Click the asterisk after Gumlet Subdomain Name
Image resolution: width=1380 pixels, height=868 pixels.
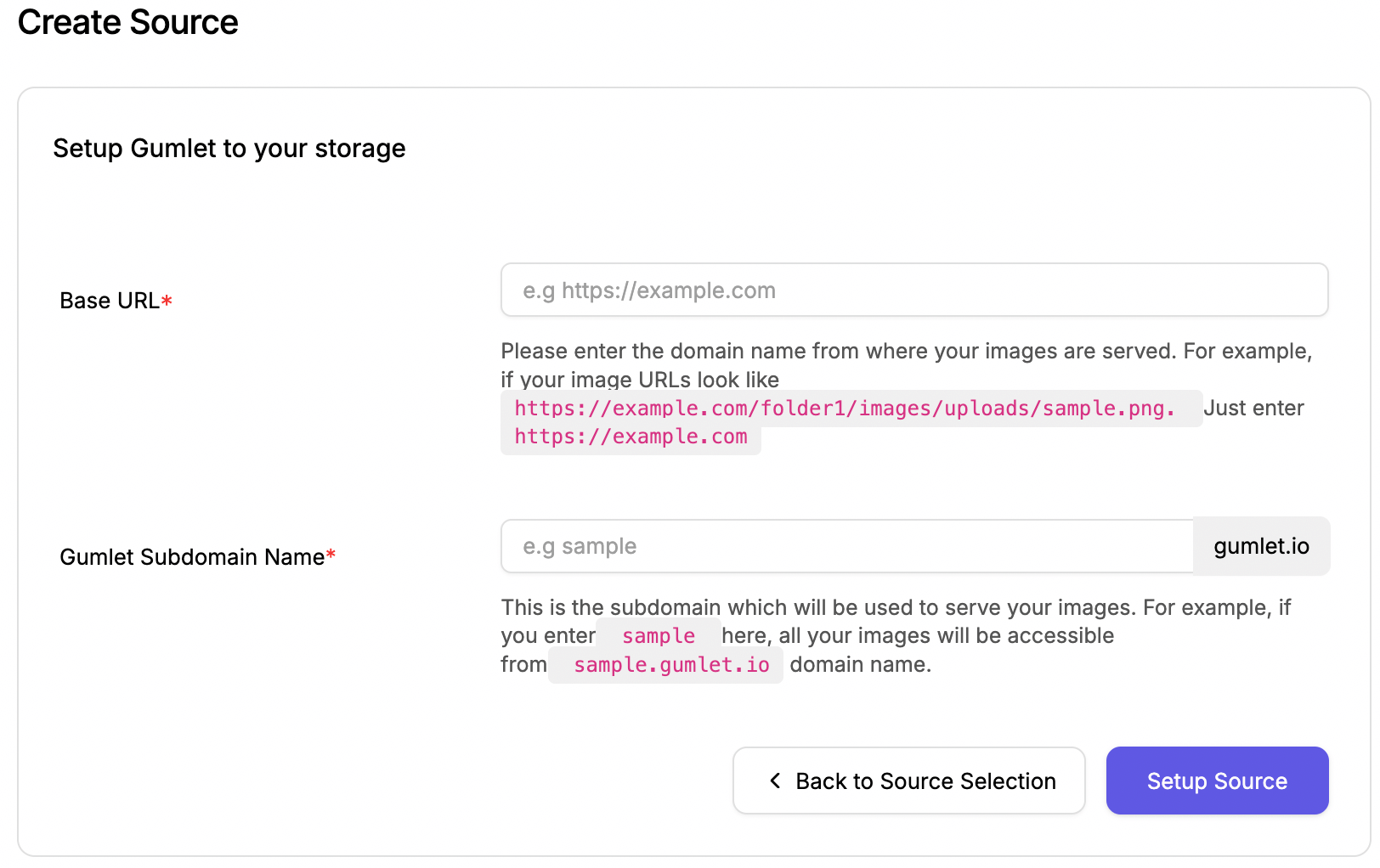[x=331, y=555]
